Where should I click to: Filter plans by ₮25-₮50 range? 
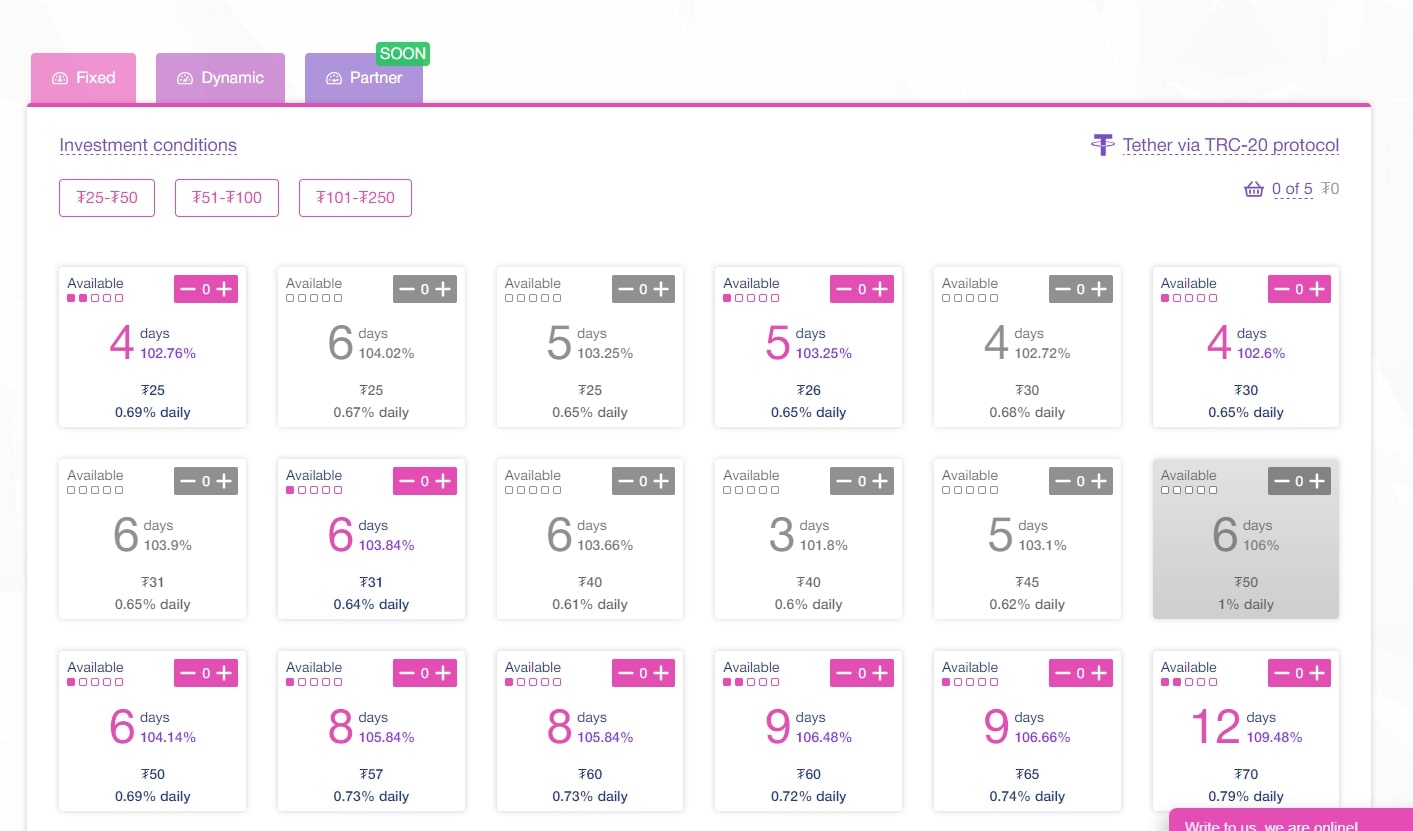[107, 198]
